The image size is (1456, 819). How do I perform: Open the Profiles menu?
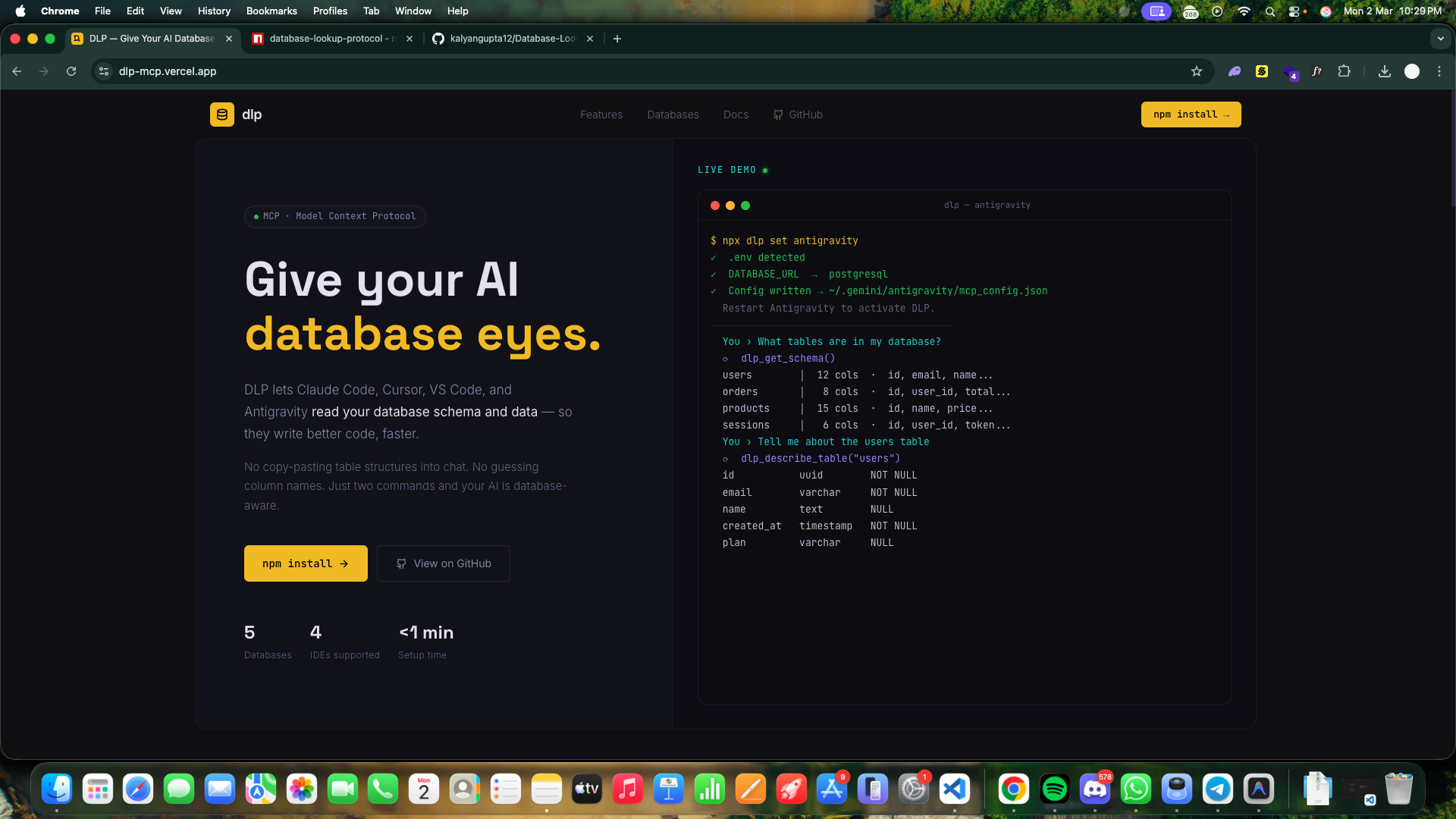(x=330, y=11)
